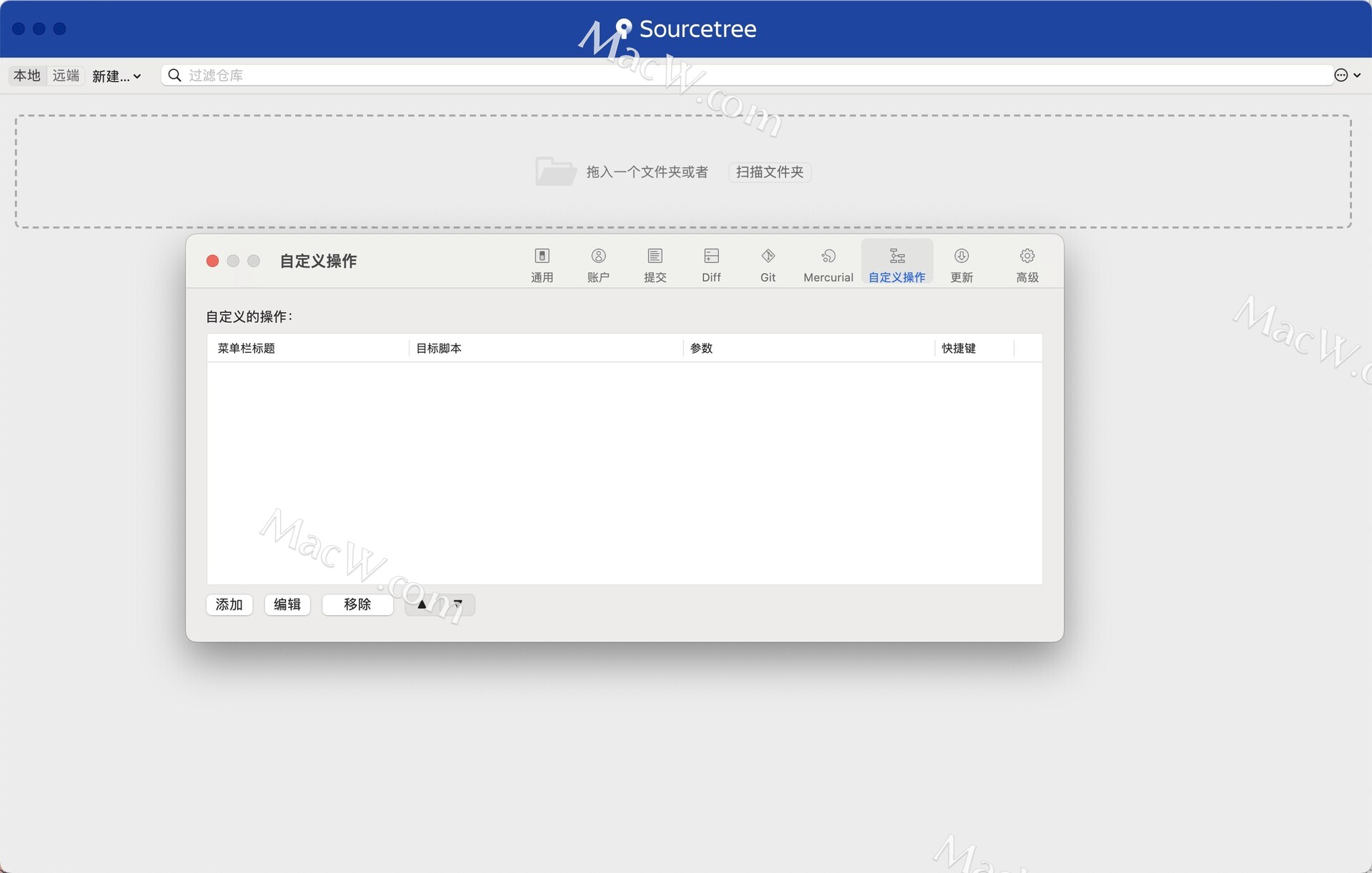Sort by the 菜单栏标题 column header
The image size is (1372, 873).
(x=308, y=348)
